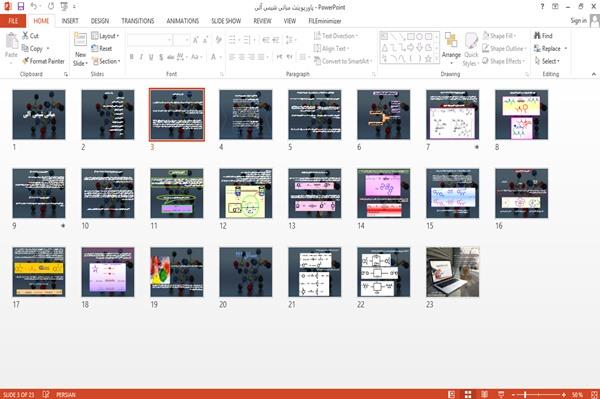This screenshot has height=399, width=600.
Task: Start Slide Show from status bar icon
Action: (x=501, y=394)
